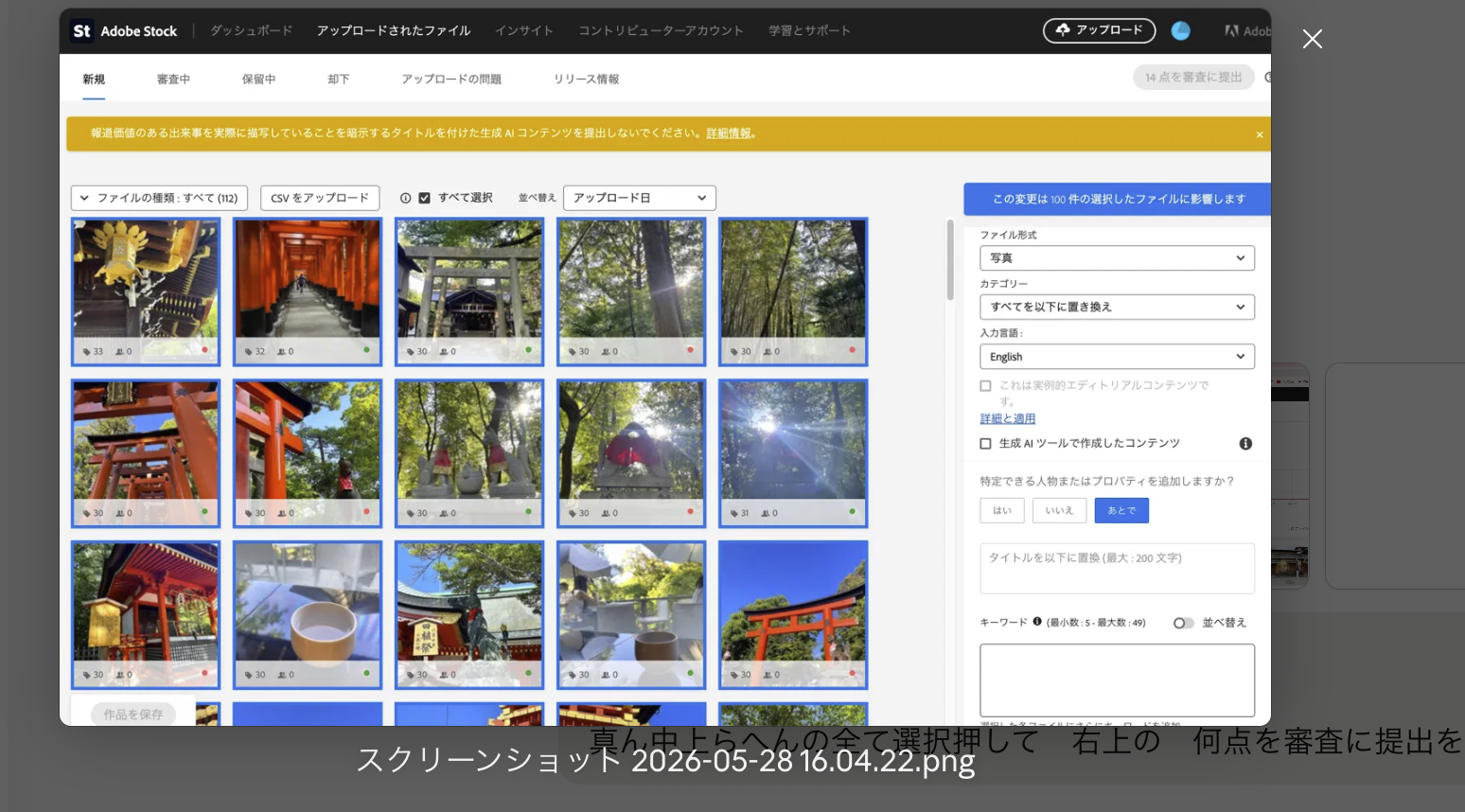Click the cloud upload icon in header
The image size is (1465, 812).
coord(1063,30)
